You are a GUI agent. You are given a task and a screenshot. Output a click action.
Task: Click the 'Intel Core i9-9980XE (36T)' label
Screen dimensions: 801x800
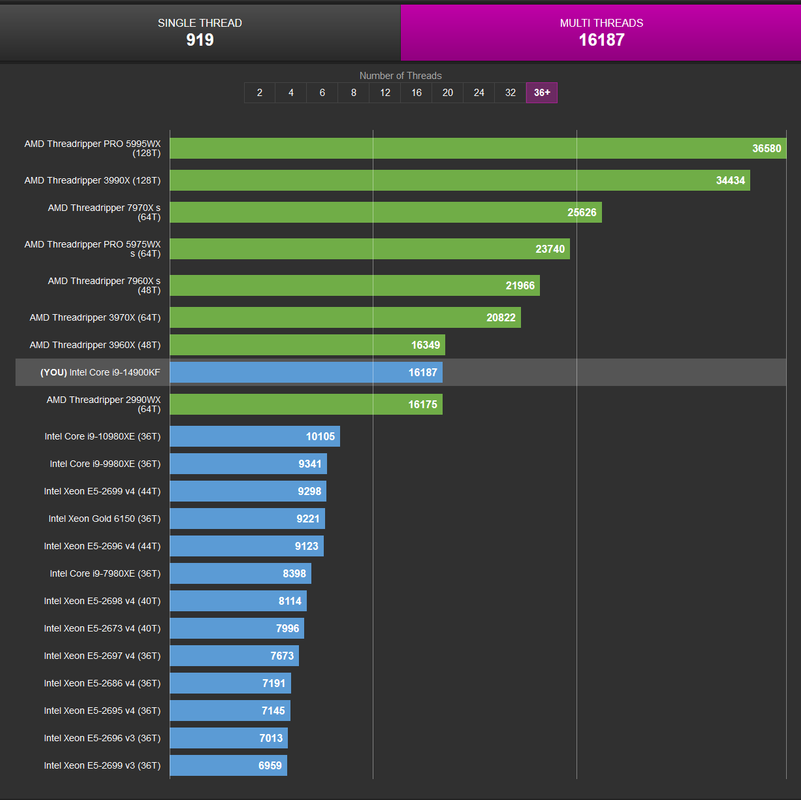(x=105, y=464)
